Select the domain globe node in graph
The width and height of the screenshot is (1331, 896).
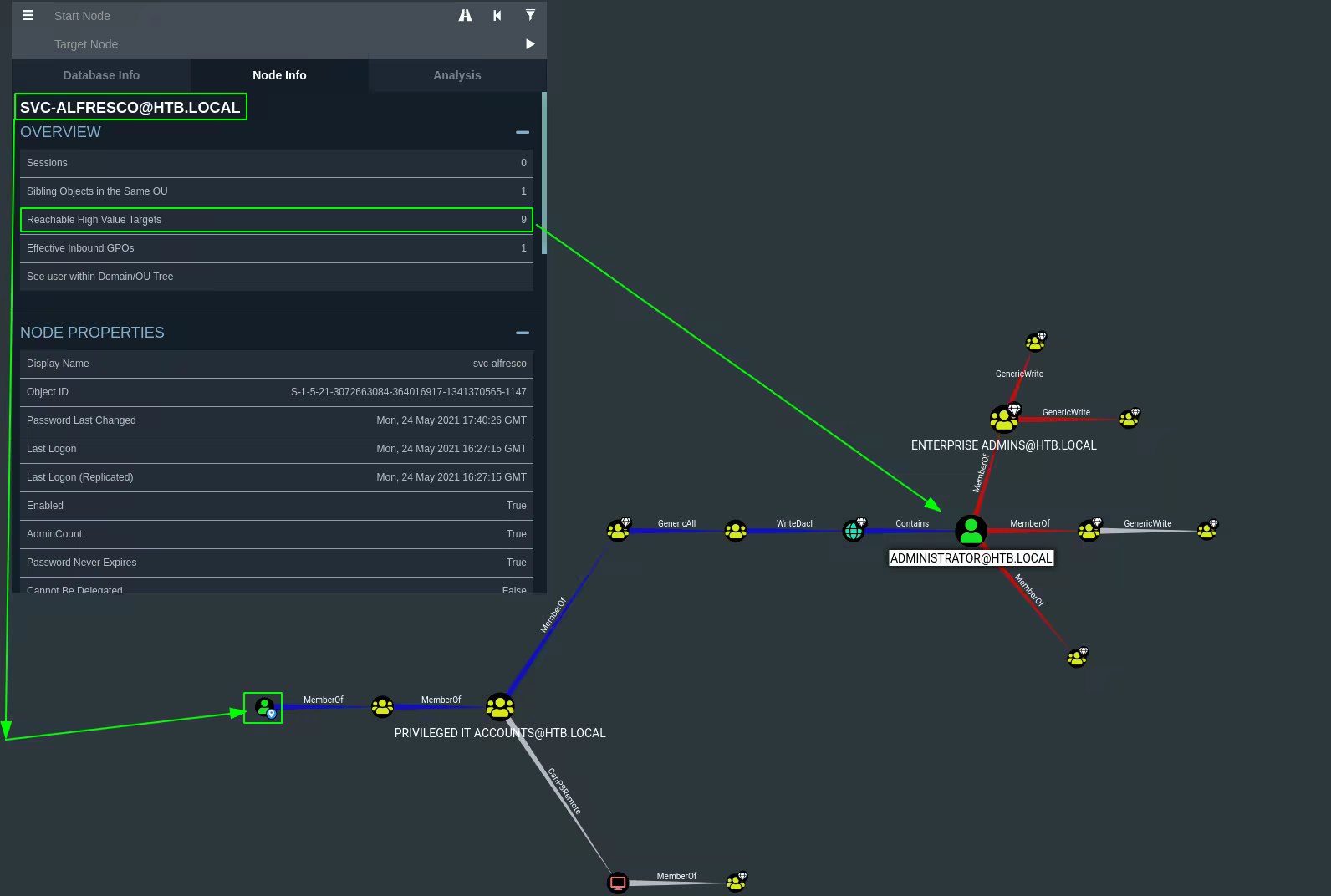point(853,531)
